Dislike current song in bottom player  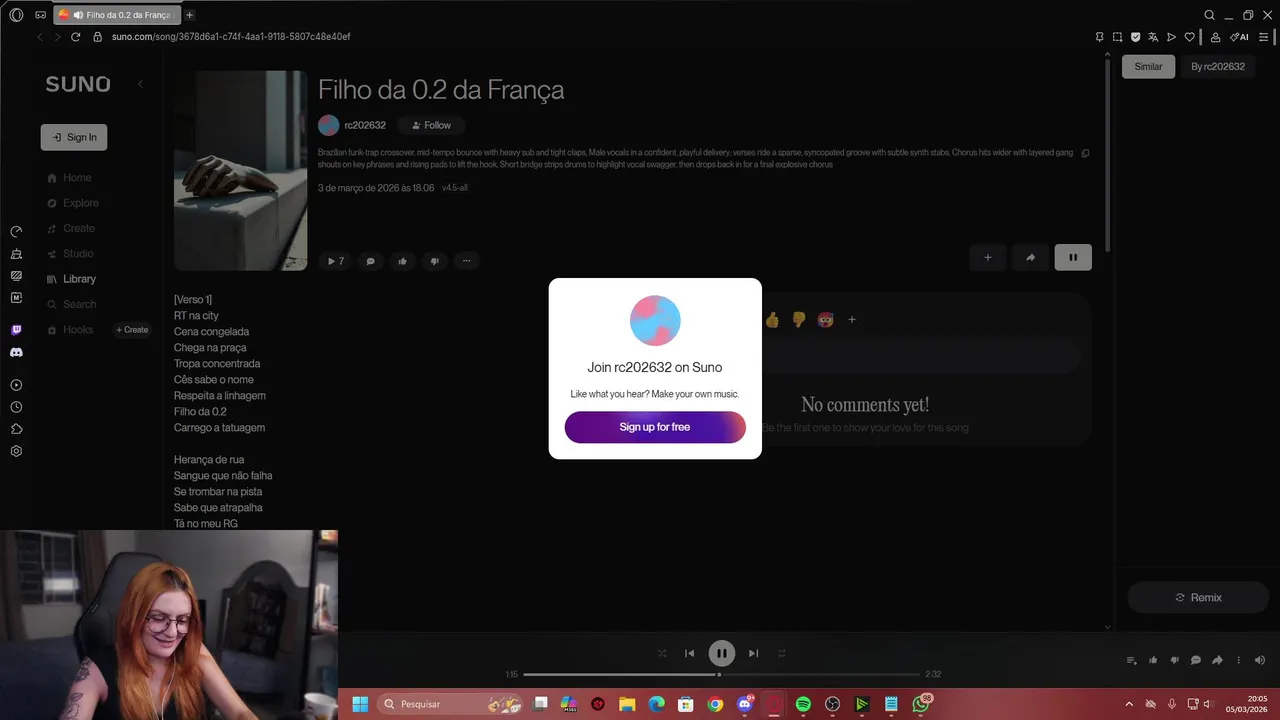click(x=1174, y=660)
